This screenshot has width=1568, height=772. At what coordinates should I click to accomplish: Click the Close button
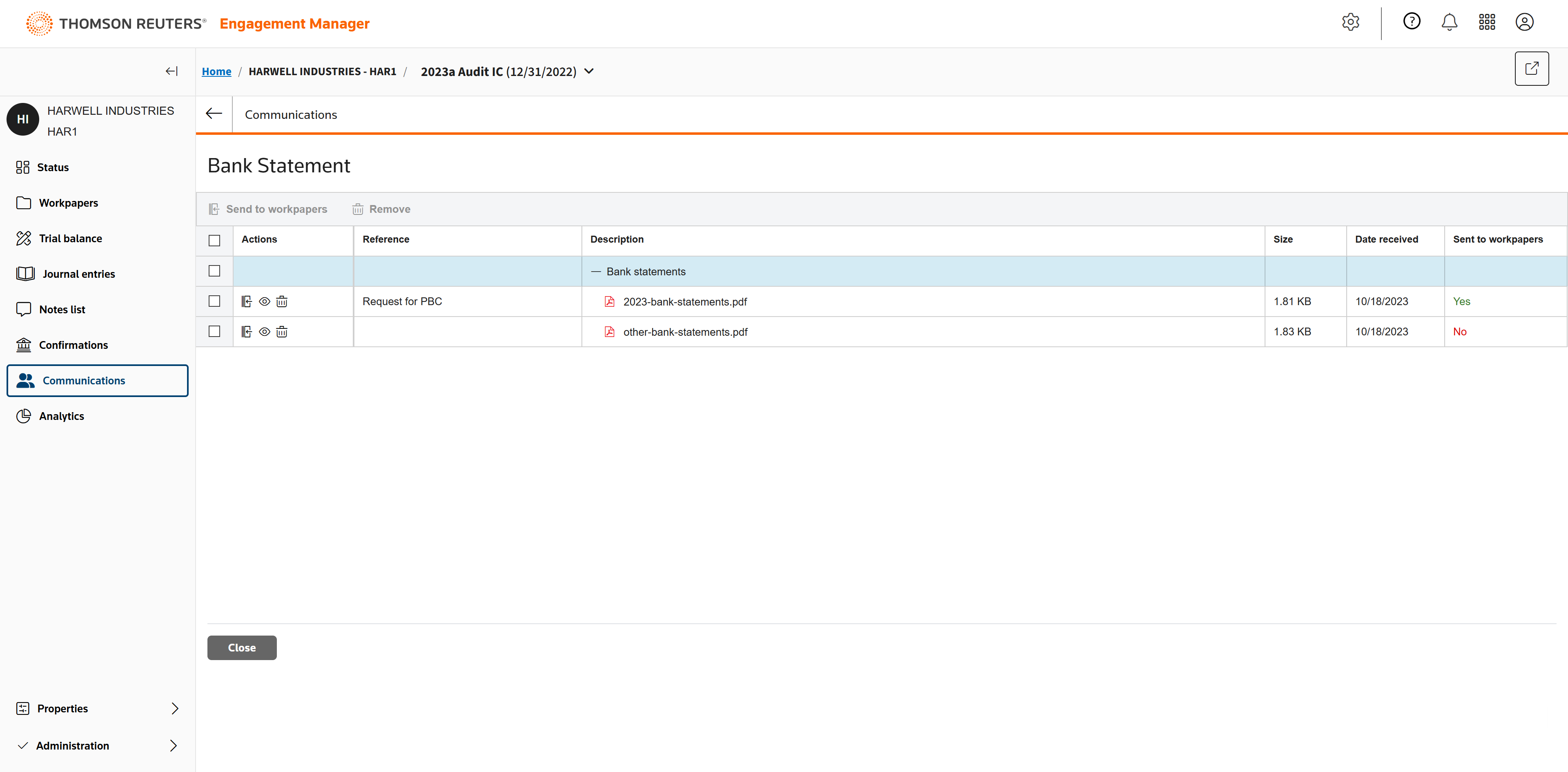coord(242,647)
